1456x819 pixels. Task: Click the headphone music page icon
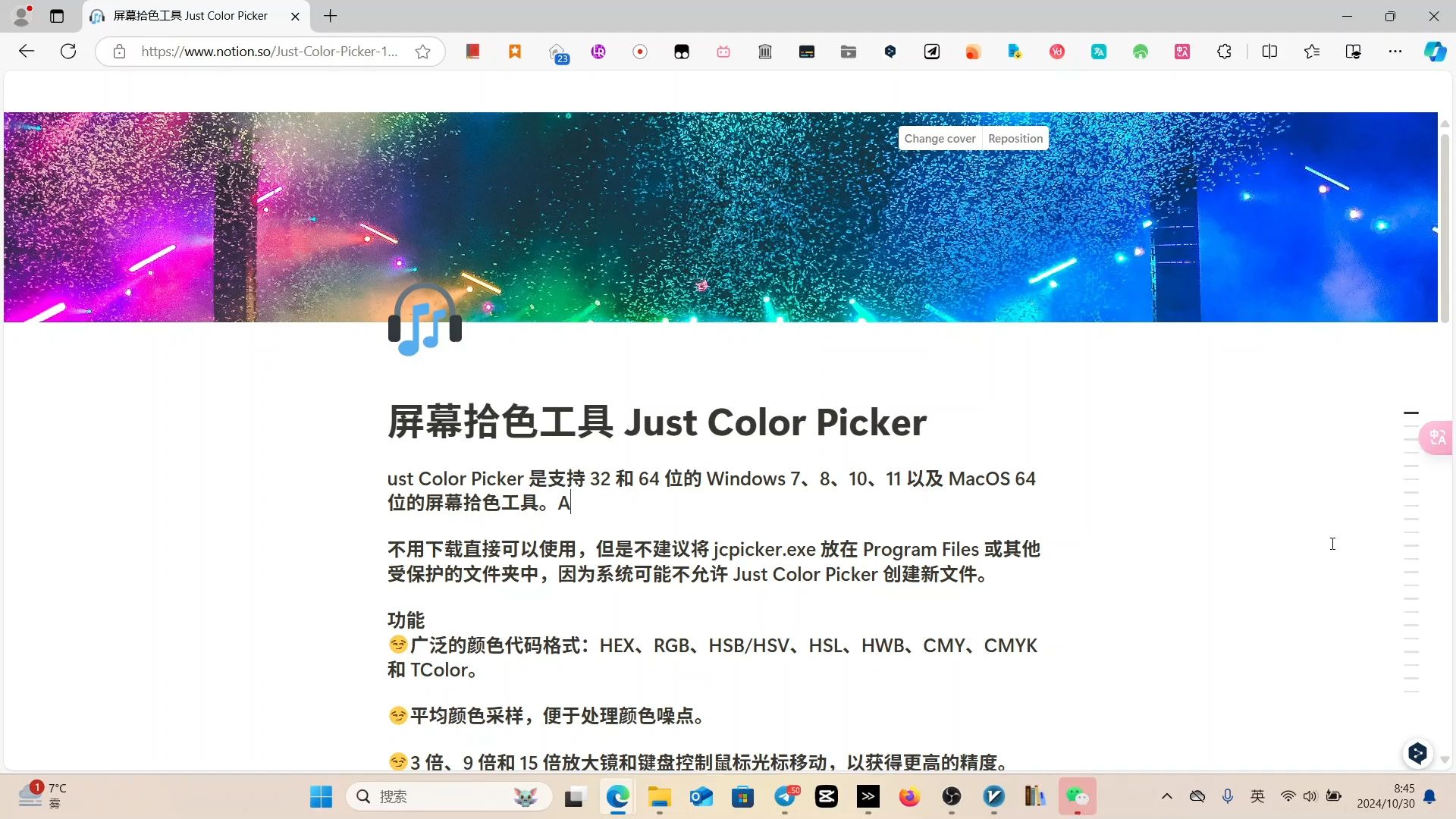[x=425, y=319]
